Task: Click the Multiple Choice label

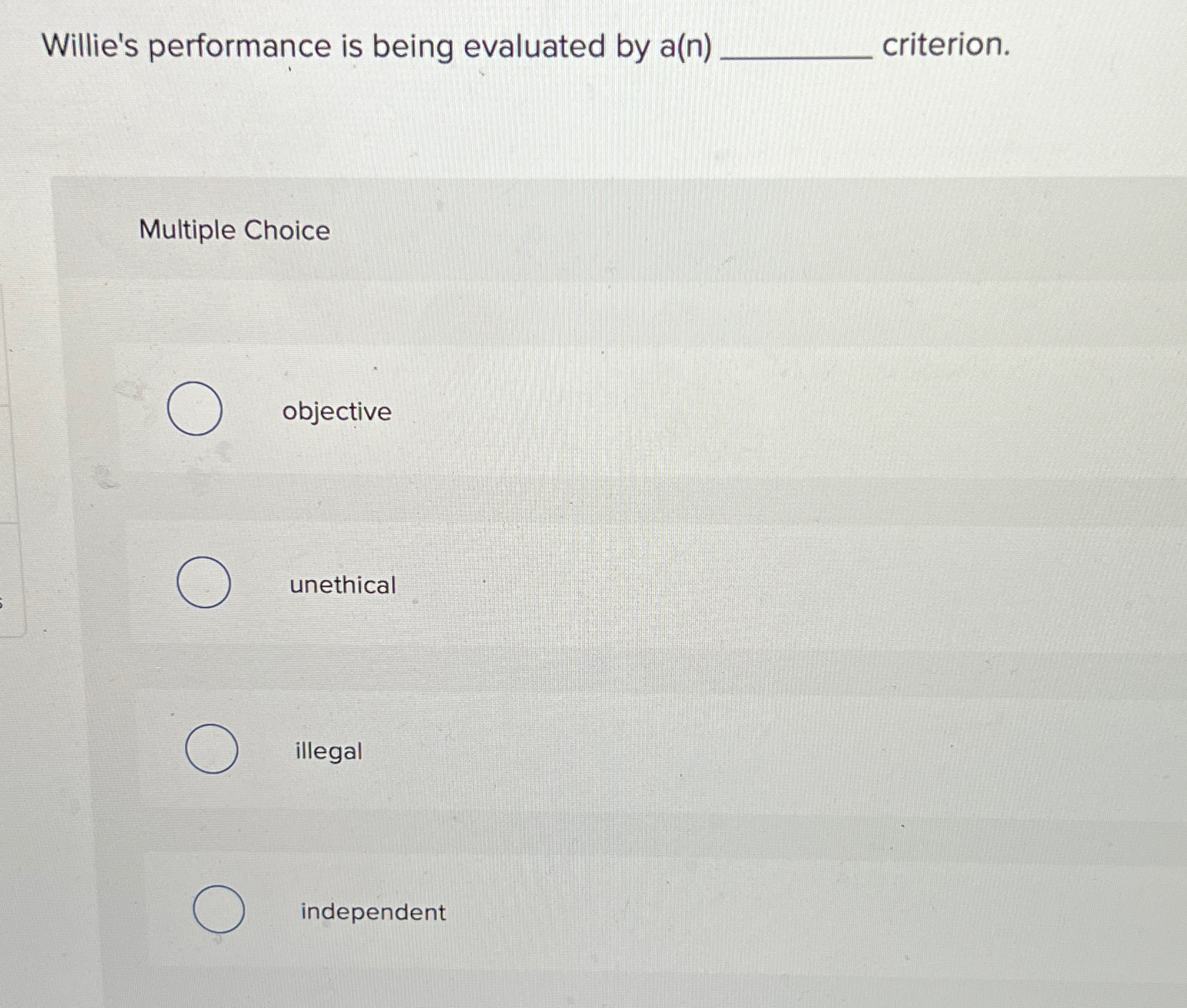Action: click(x=235, y=230)
